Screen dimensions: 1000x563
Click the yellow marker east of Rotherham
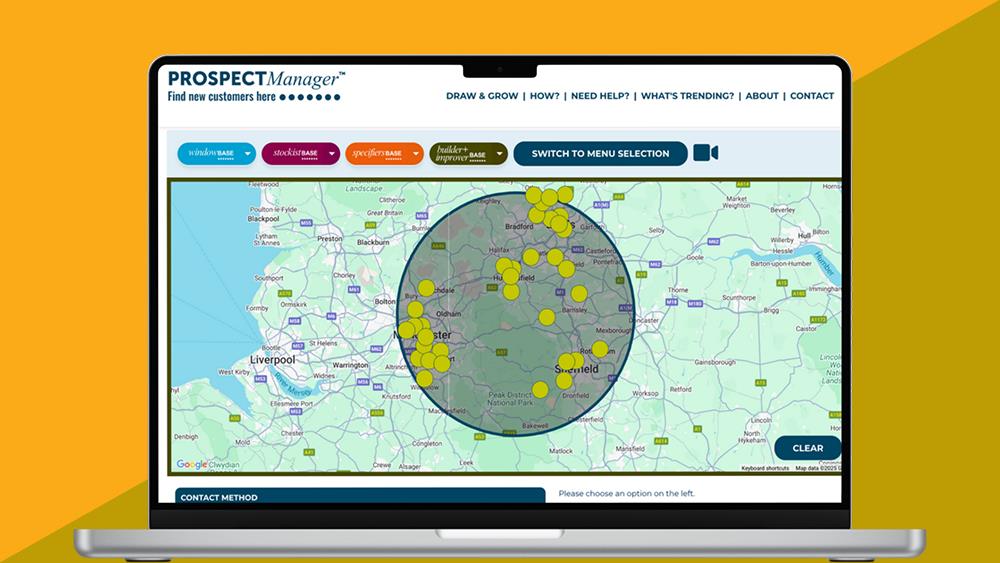(x=600, y=349)
